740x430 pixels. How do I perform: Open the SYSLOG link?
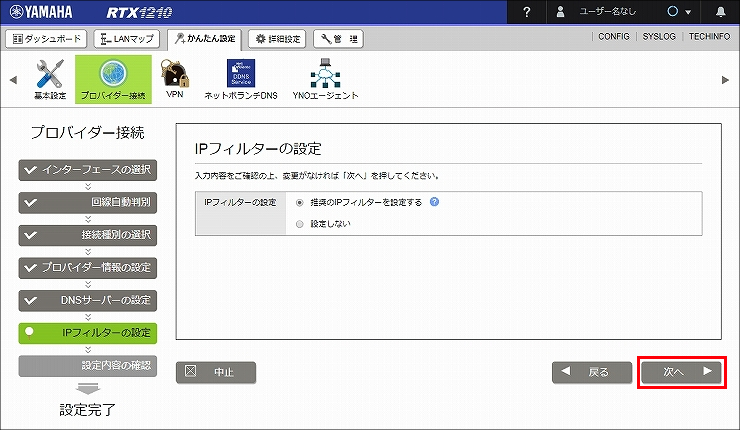pyautogui.click(x=659, y=36)
